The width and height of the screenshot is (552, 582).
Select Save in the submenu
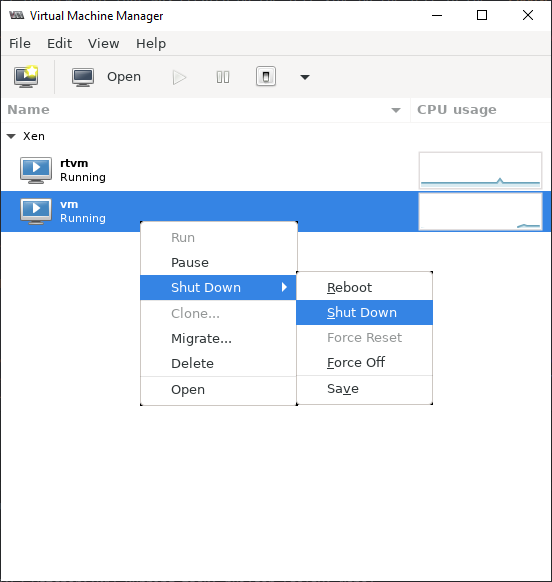tap(365, 389)
